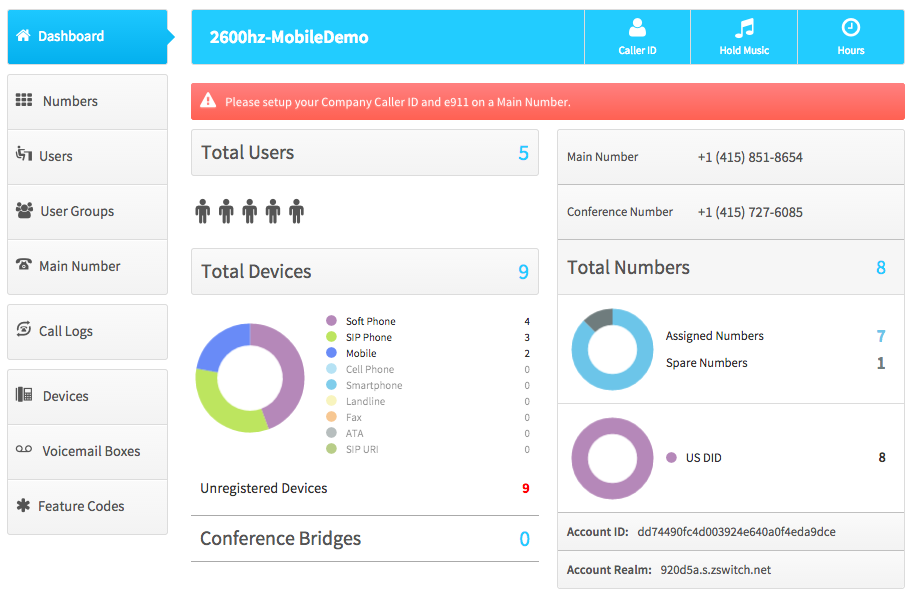
Task: Click the Hold Music note icon
Action: [x=744, y=27]
